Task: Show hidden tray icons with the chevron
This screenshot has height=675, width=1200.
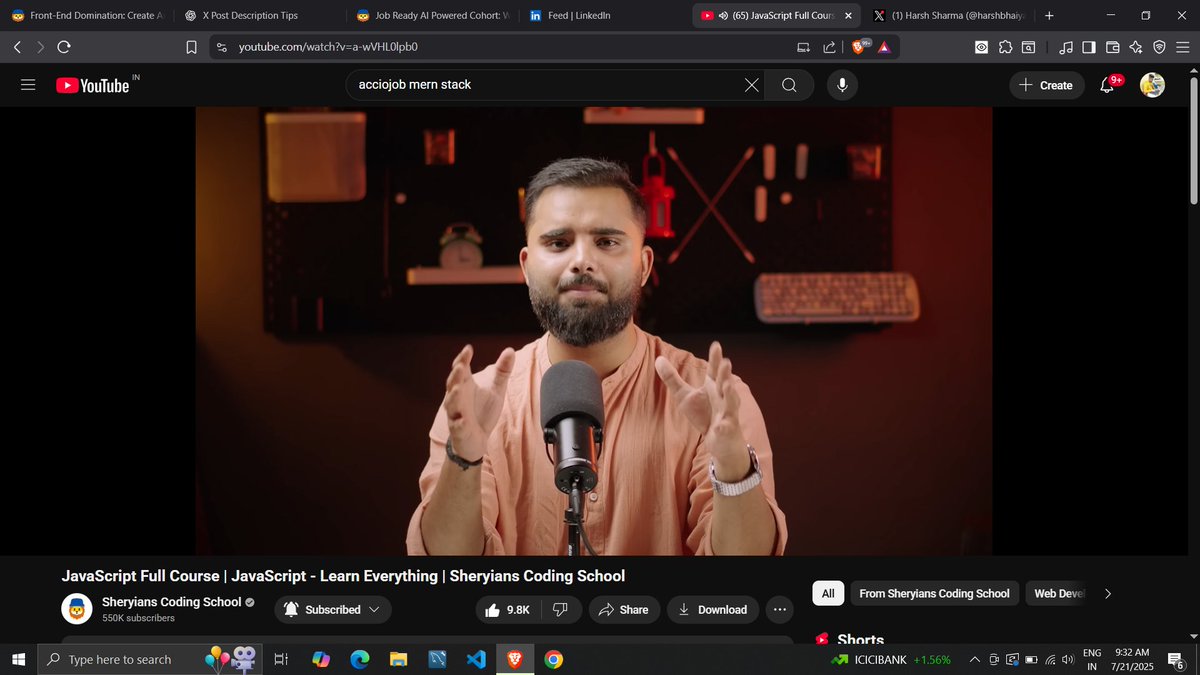Action: point(973,659)
